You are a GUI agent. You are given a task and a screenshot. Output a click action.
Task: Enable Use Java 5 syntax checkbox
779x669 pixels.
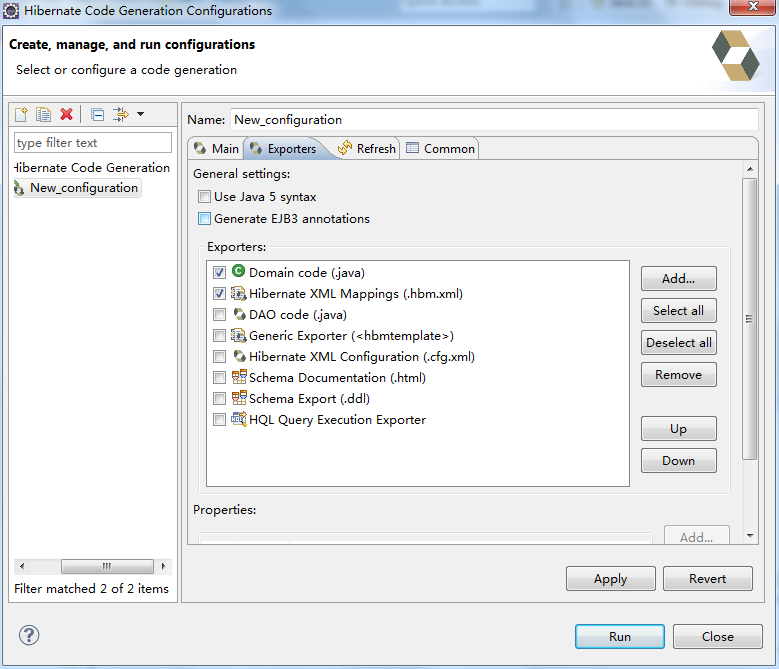204,197
